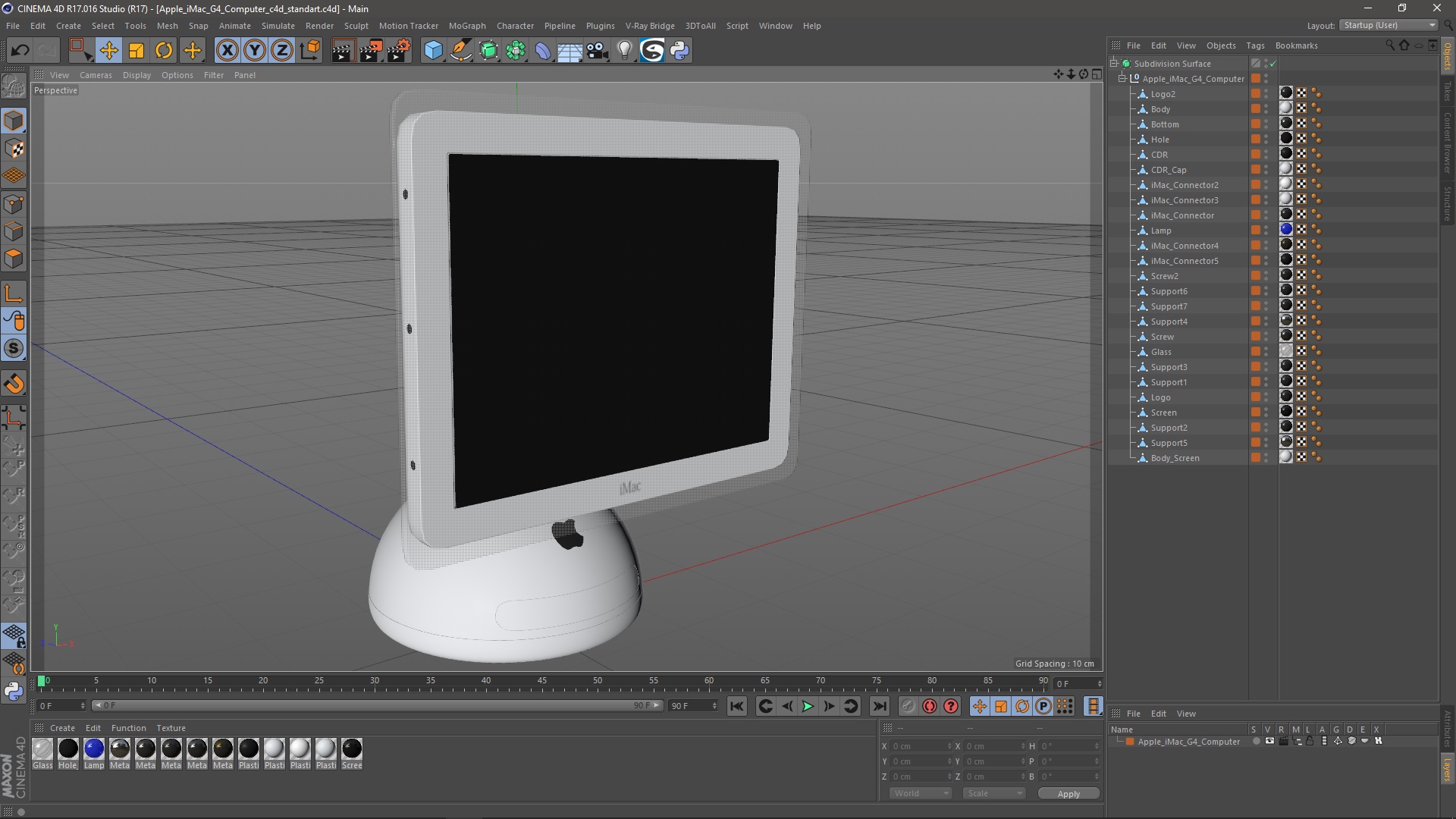1456x819 pixels.
Task: Open Render View clapperboard icon
Action: point(343,51)
